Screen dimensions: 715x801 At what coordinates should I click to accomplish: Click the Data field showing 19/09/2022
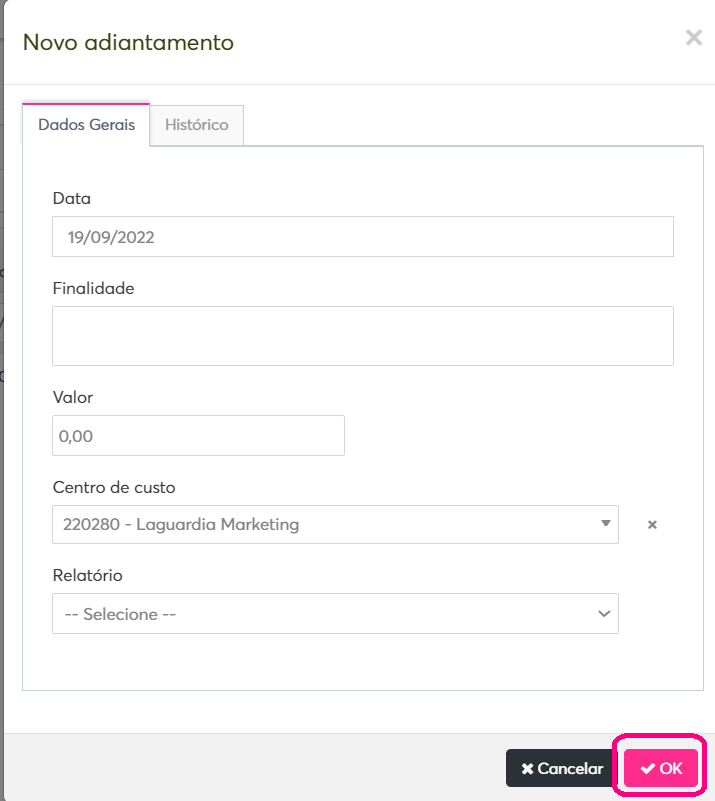(362, 237)
